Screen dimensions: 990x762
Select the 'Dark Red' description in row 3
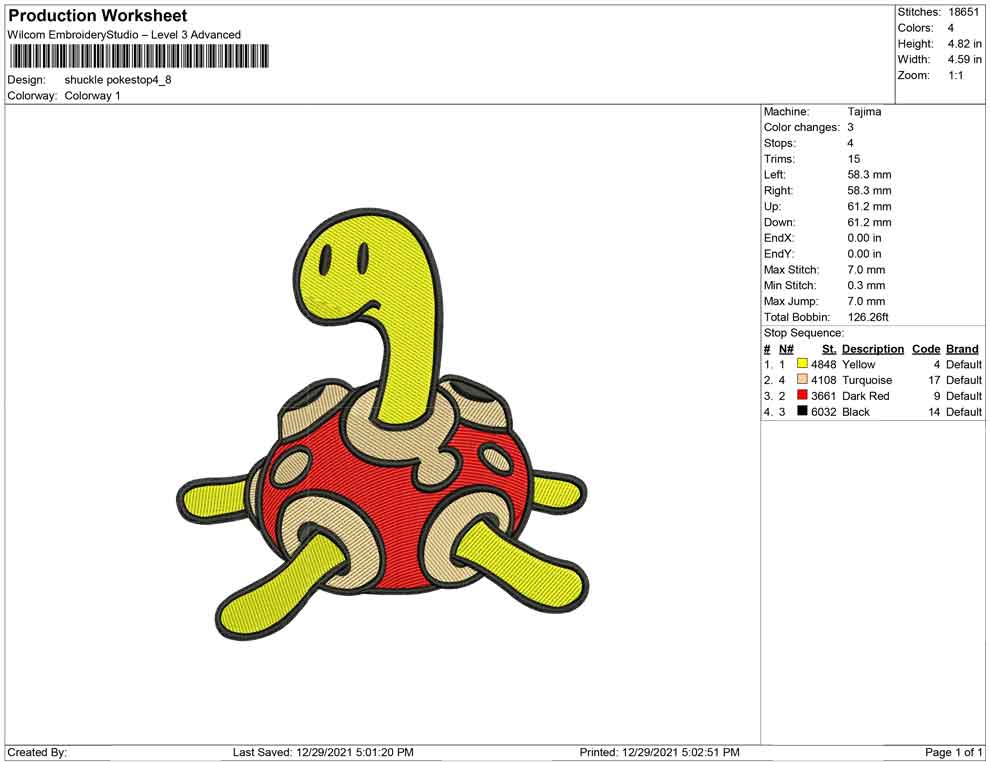(x=866, y=396)
